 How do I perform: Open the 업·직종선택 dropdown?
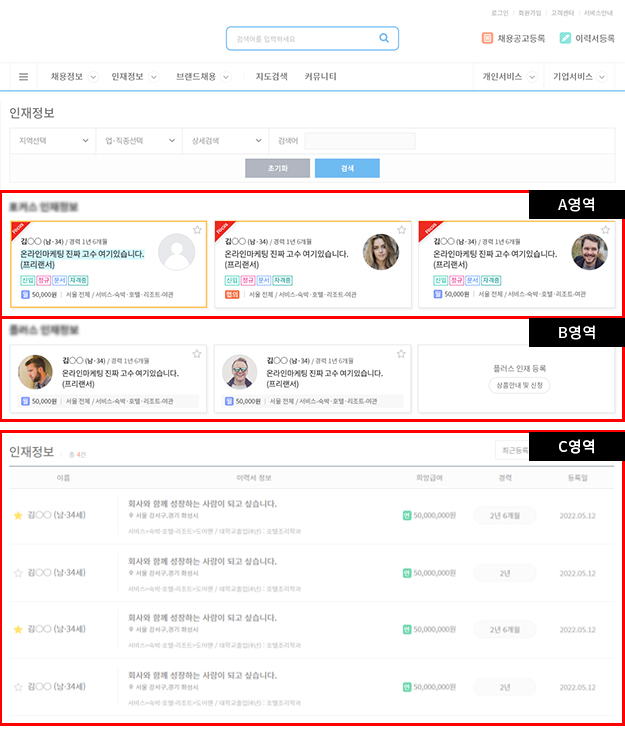coord(138,141)
